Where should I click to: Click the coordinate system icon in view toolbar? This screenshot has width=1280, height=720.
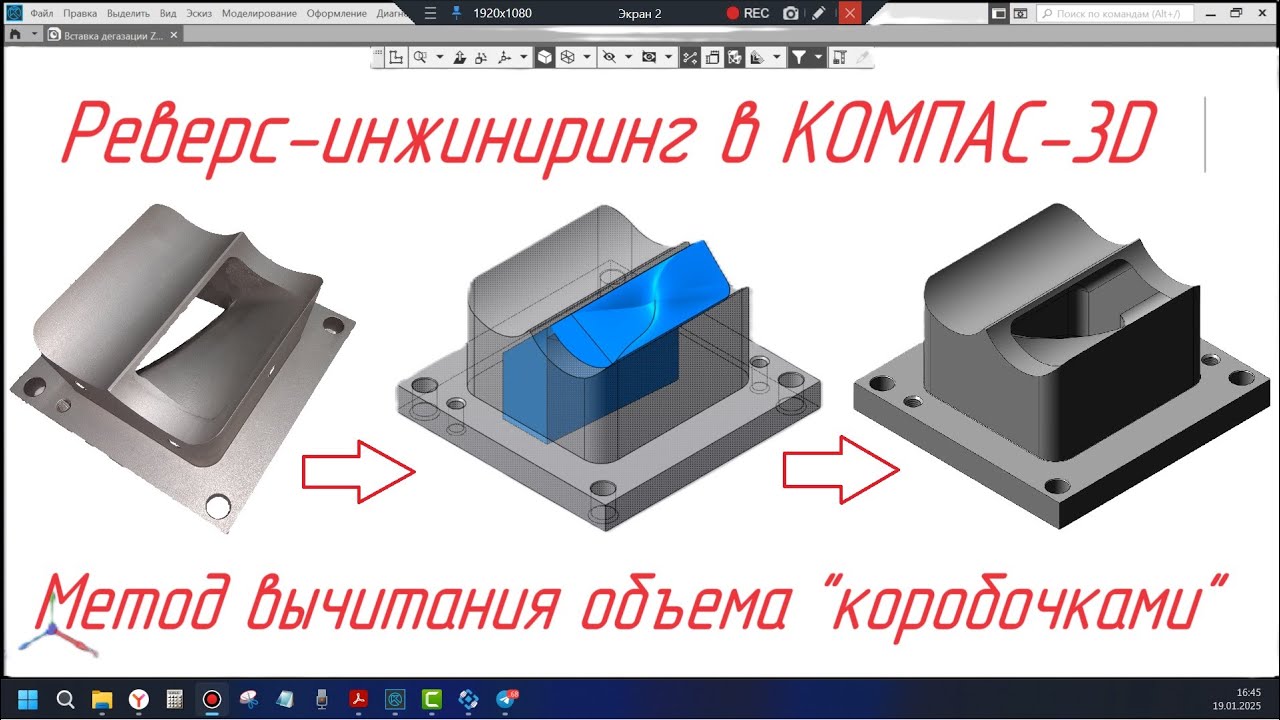(x=397, y=58)
